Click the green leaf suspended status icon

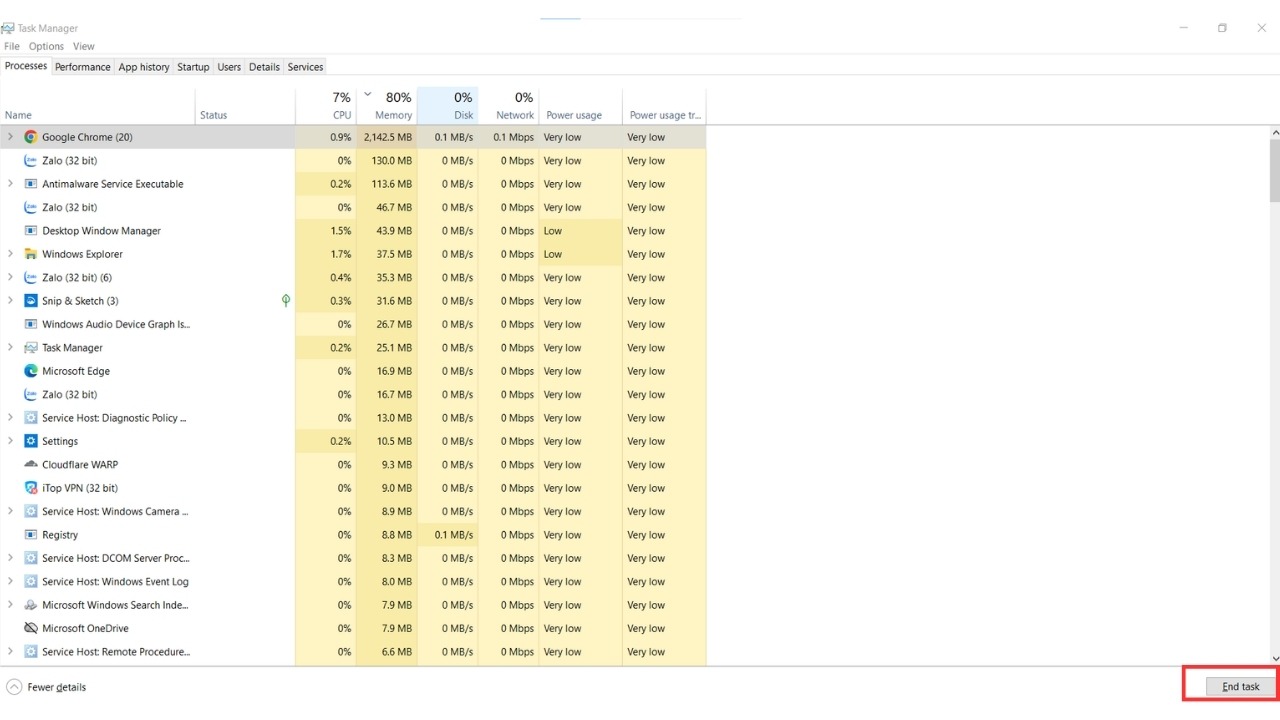(x=286, y=301)
